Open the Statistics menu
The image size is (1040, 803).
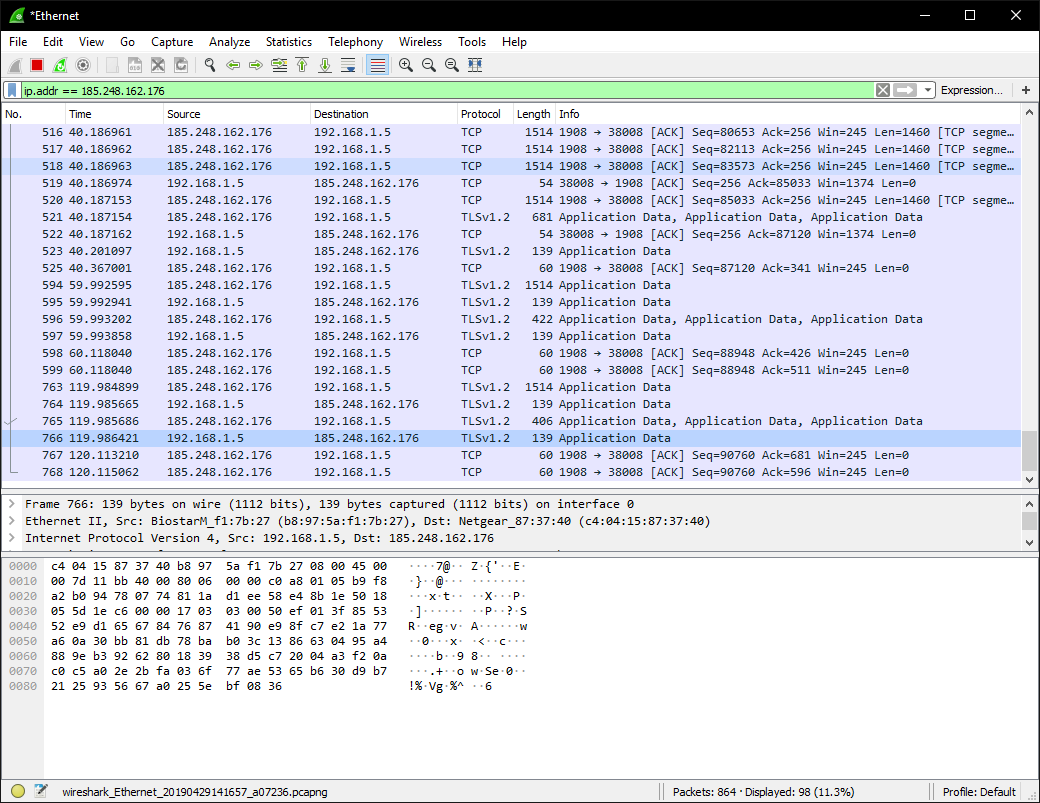point(288,42)
